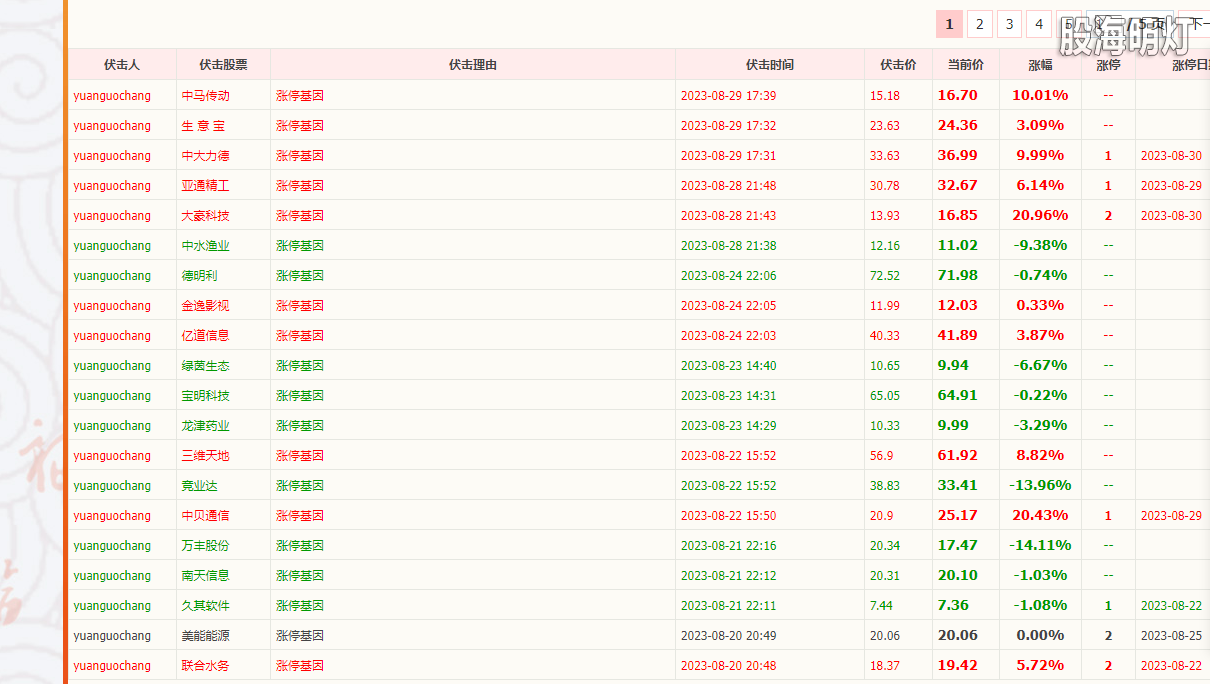The image size is (1210, 684).
Task: Select current price 36.99
Action: point(957,156)
